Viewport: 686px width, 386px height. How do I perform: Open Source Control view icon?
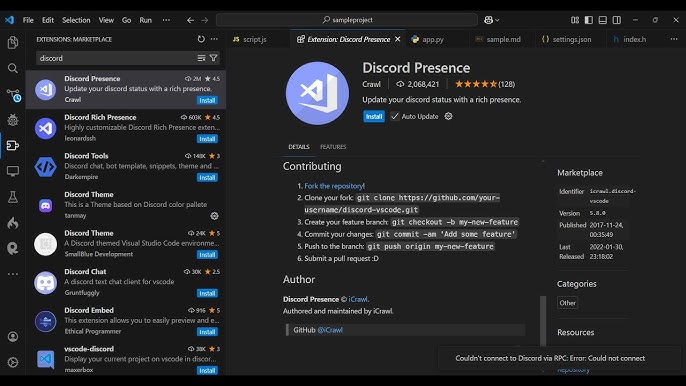coord(13,95)
